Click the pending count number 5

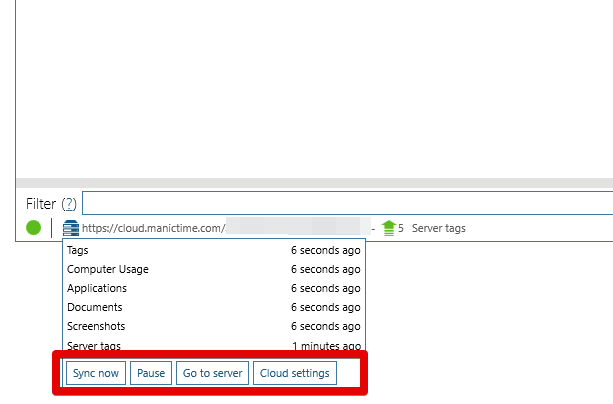tap(401, 228)
